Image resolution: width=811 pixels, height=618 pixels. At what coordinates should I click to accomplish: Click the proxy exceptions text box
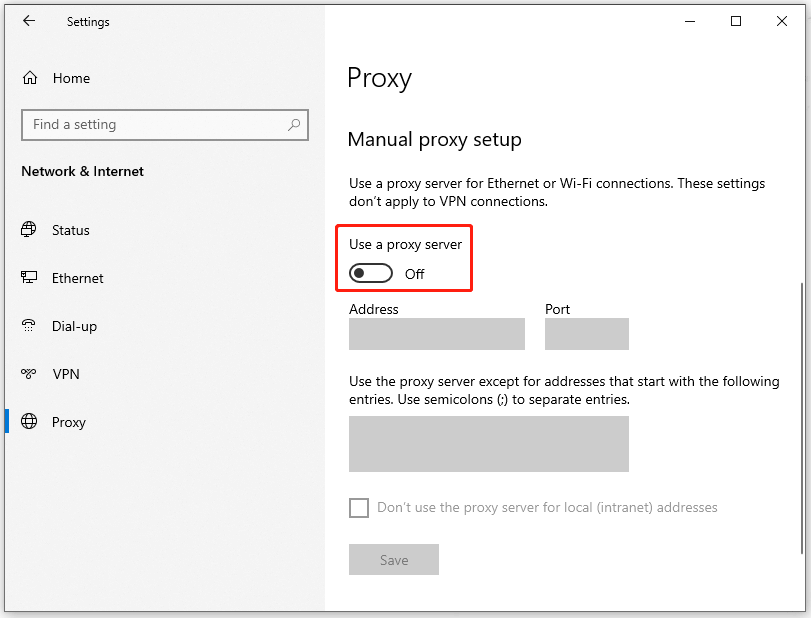pos(489,444)
